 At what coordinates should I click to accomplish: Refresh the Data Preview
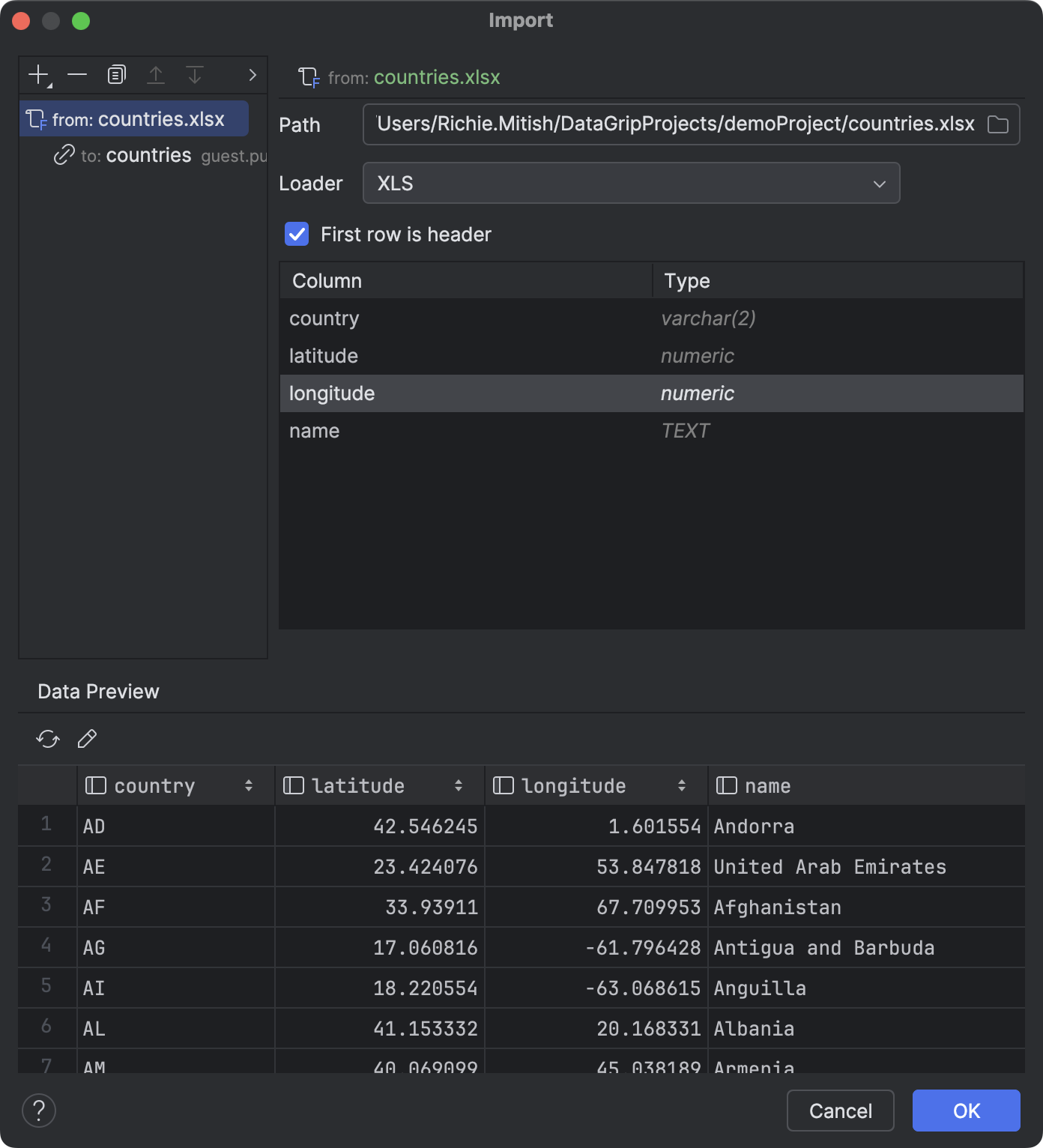(x=48, y=740)
